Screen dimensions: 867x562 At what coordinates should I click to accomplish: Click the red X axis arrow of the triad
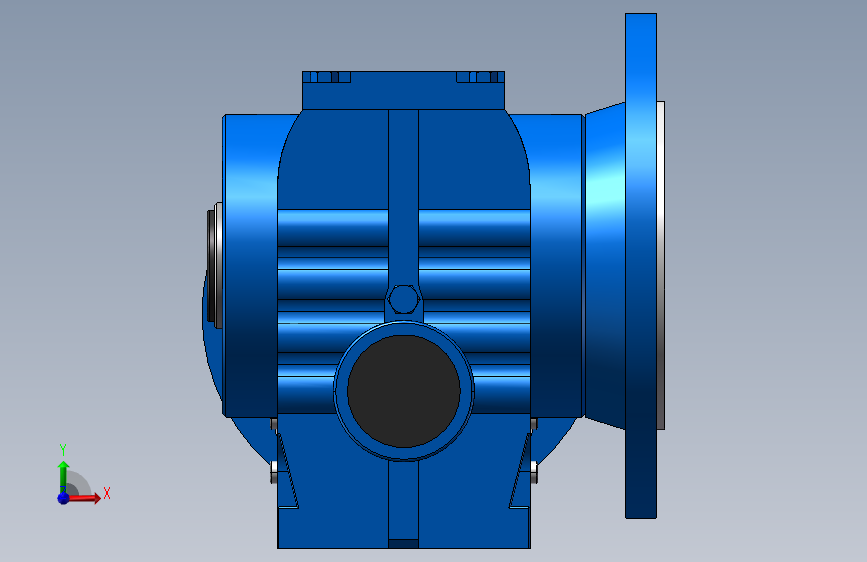[83, 498]
